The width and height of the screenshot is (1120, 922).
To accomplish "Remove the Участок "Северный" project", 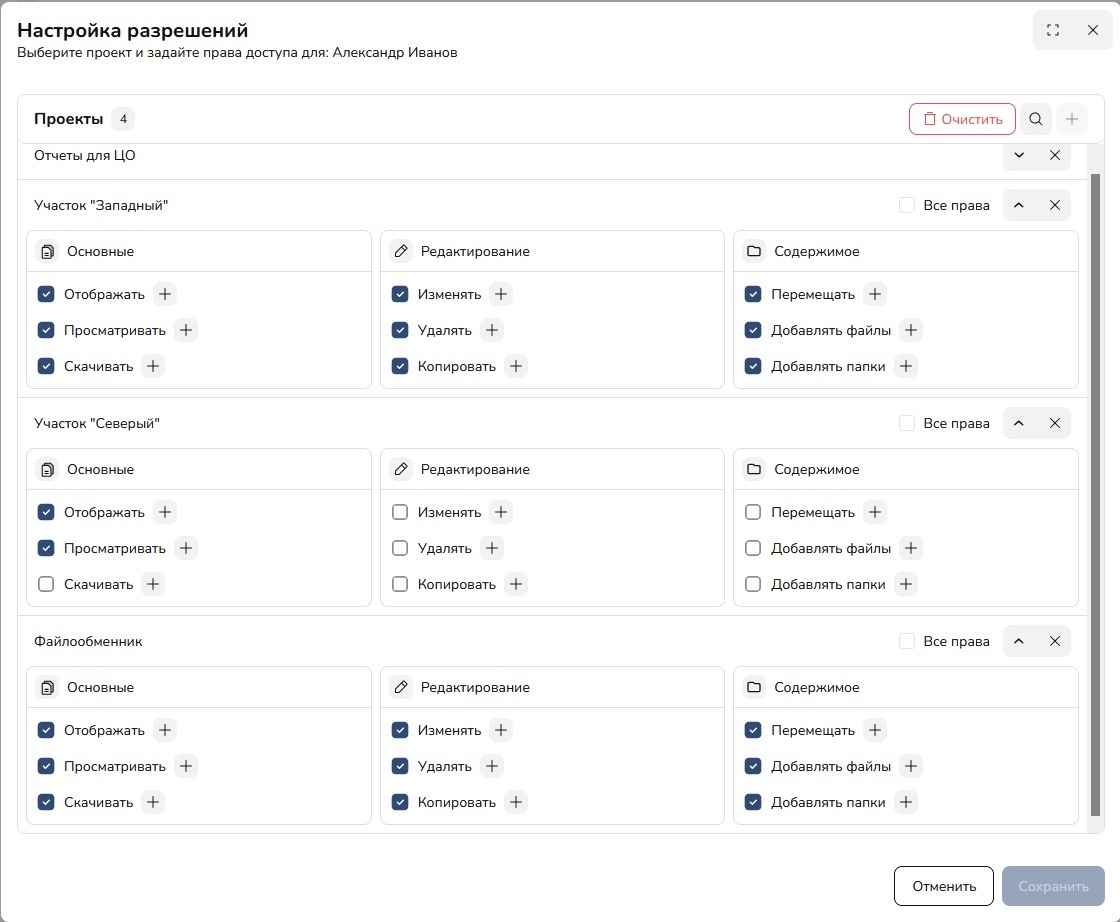I will click(x=1055, y=423).
